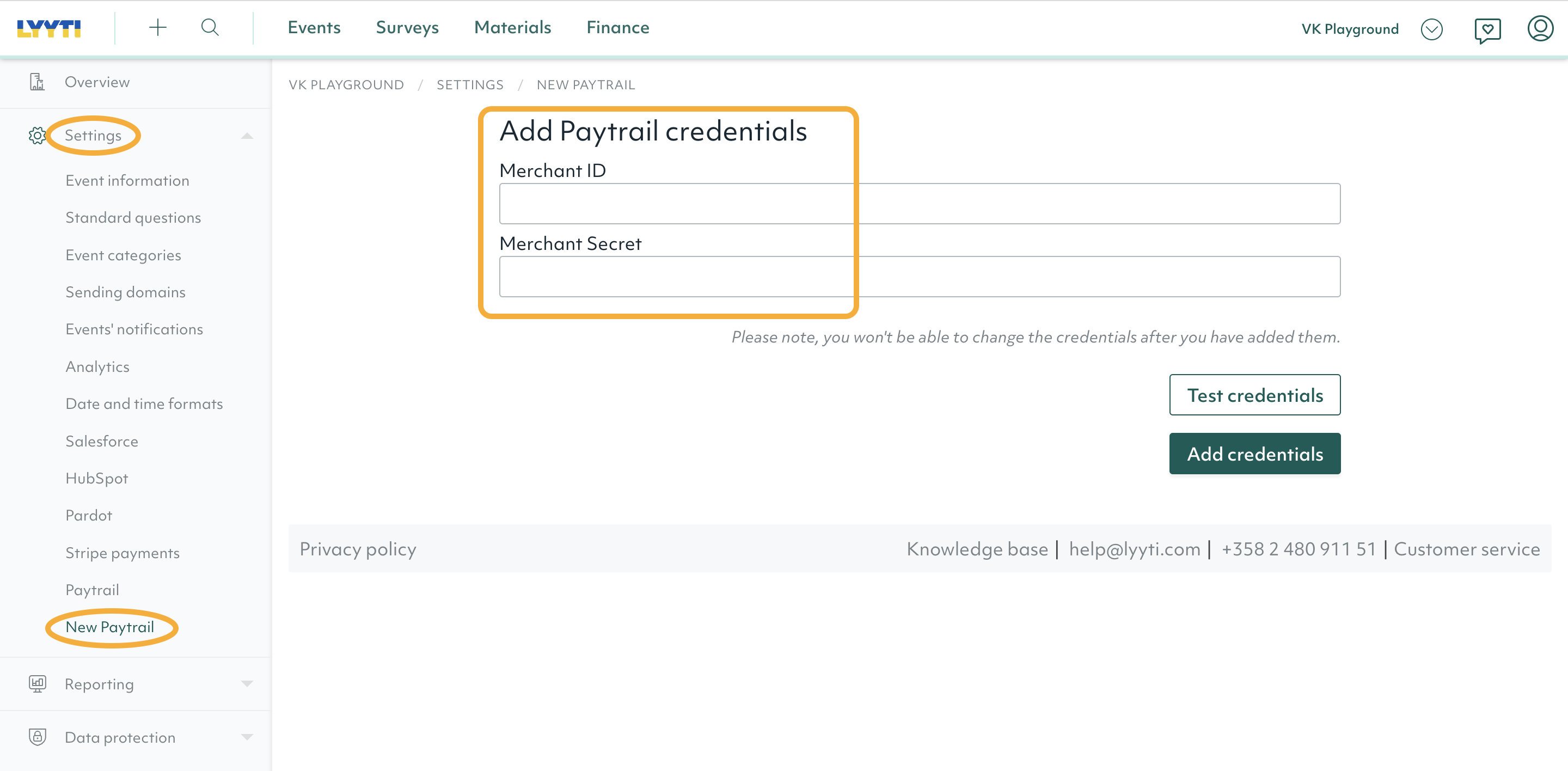This screenshot has height=771, width=1568.
Task: Open the Privacy policy link
Action: pyautogui.click(x=358, y=549)
